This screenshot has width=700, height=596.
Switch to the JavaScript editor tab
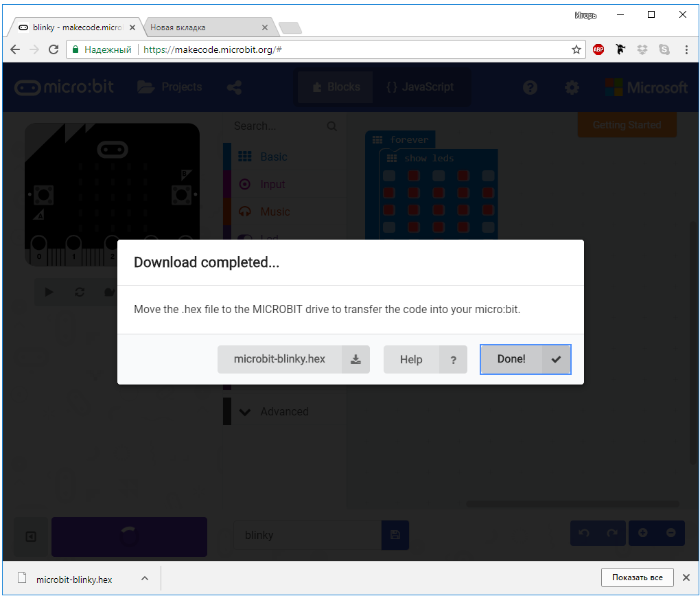coord(420,87)
